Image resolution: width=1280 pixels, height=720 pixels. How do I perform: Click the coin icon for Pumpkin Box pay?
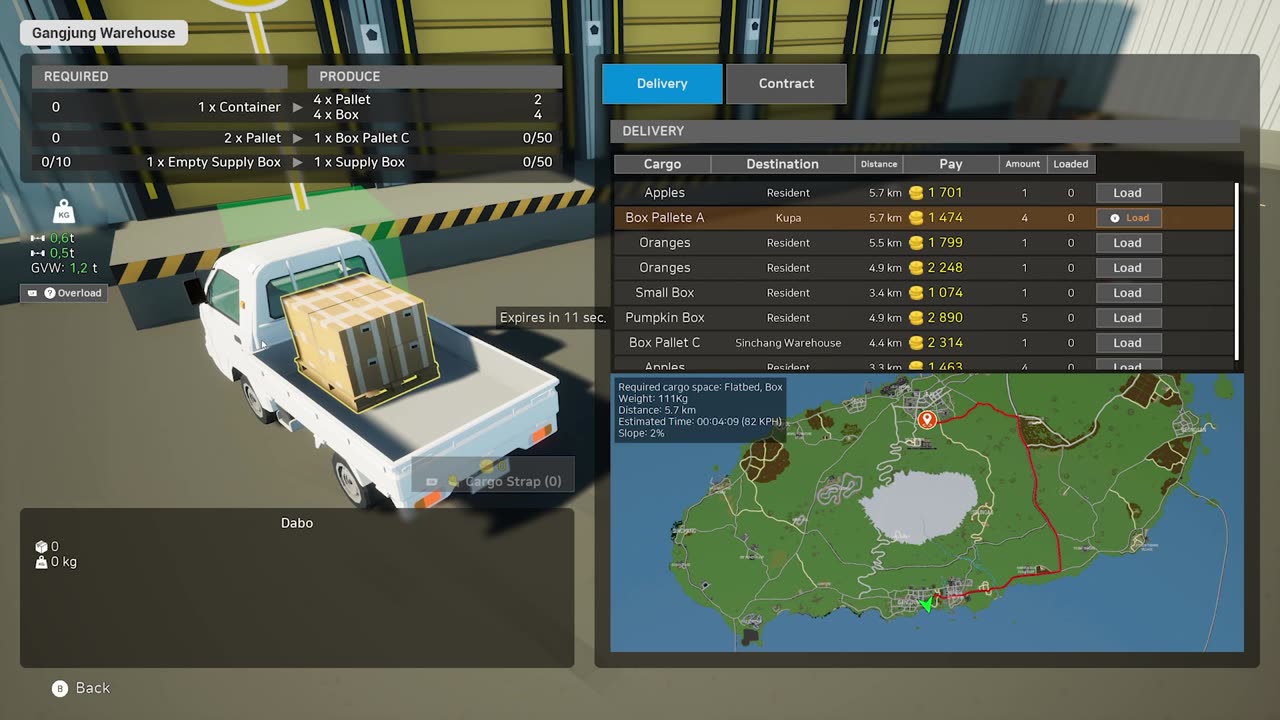[916, 318]
